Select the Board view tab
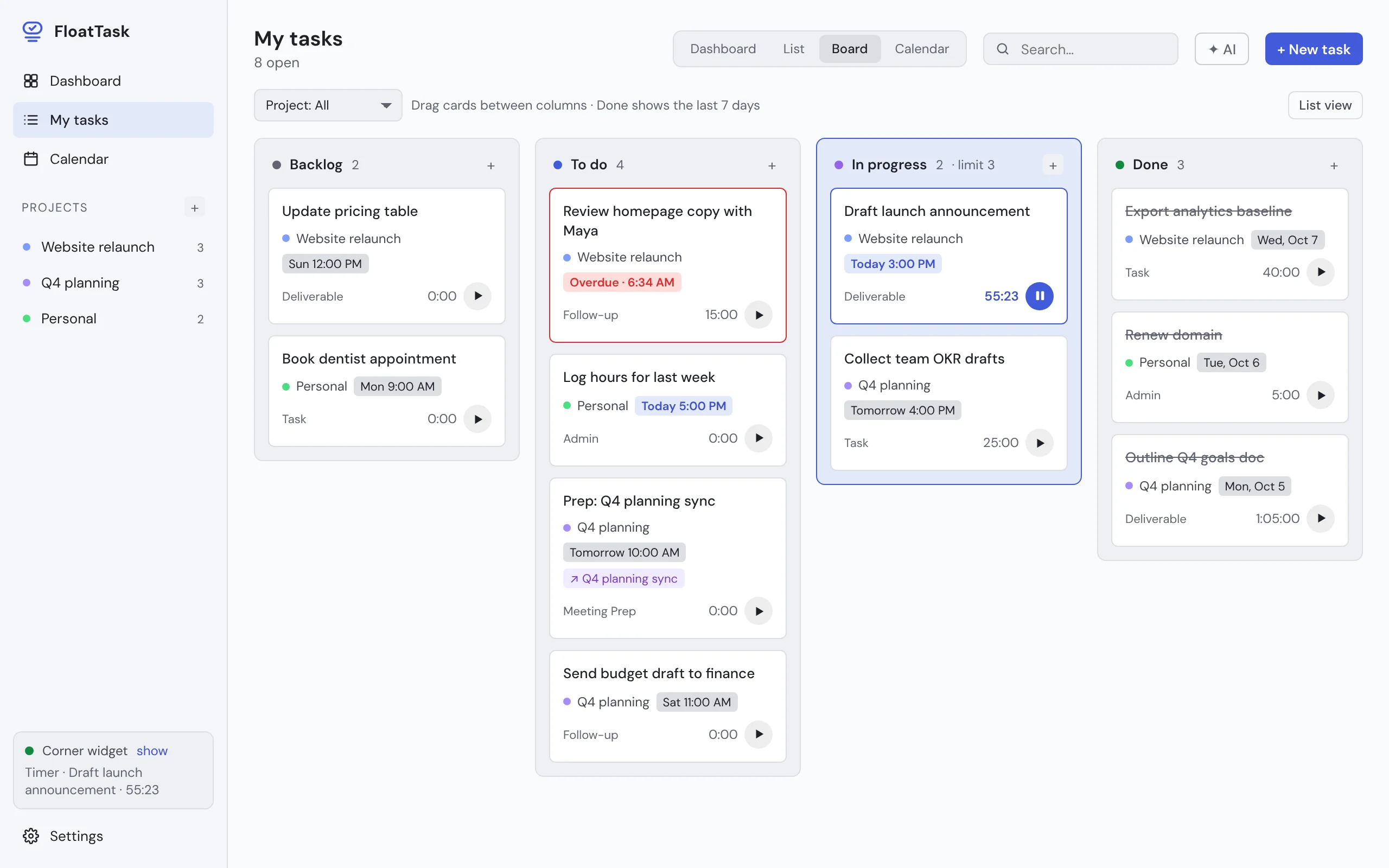Screen dimensions: 1389x868 point(850,49)
